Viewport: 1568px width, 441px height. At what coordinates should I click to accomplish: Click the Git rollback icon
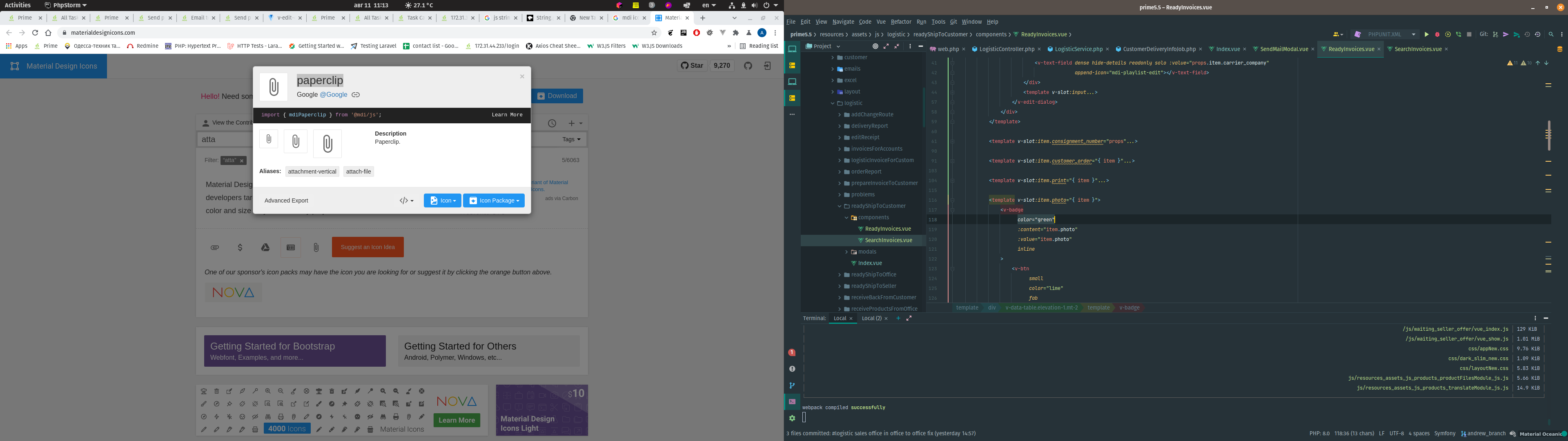(x=1537, y=35)
